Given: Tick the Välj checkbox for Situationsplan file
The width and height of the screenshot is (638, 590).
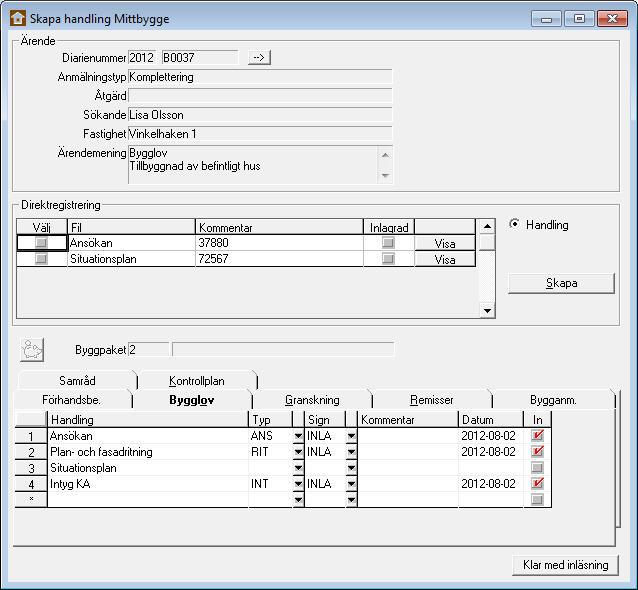Looking at the screenshot, I should click(41, 259).
